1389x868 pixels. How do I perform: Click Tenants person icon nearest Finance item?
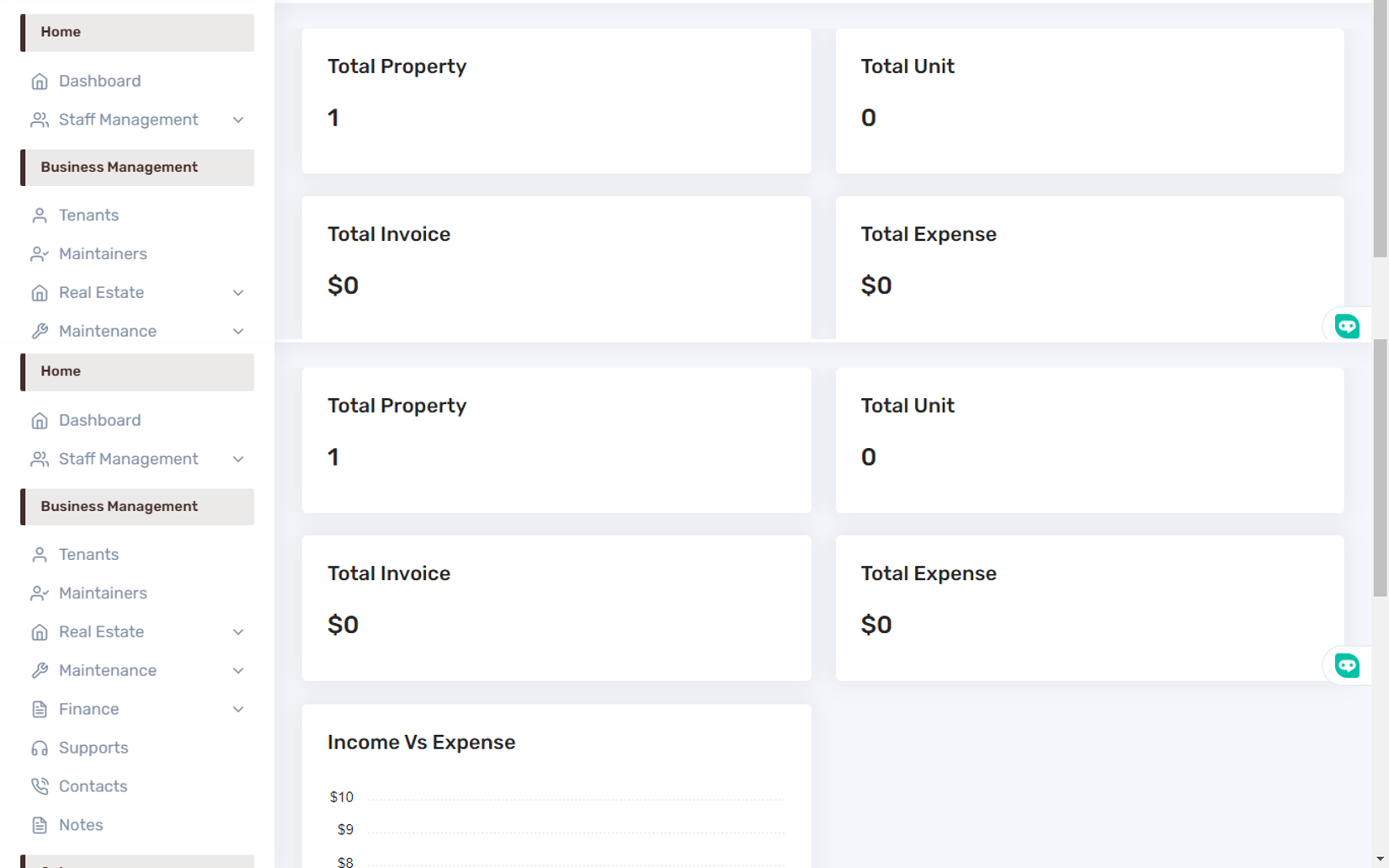click(40, 555)
